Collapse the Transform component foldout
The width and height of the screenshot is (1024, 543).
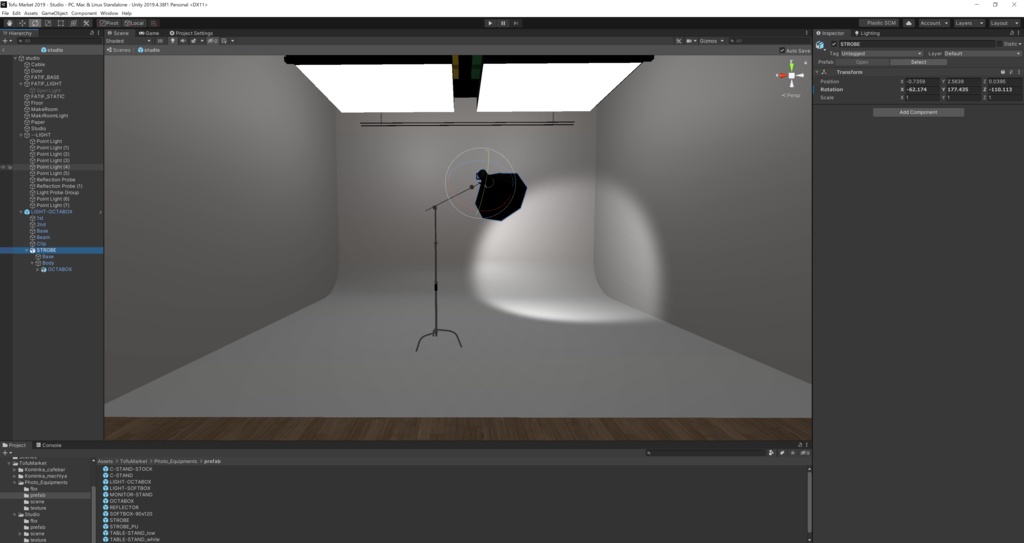pyautogui.click(x=817, y=72)
